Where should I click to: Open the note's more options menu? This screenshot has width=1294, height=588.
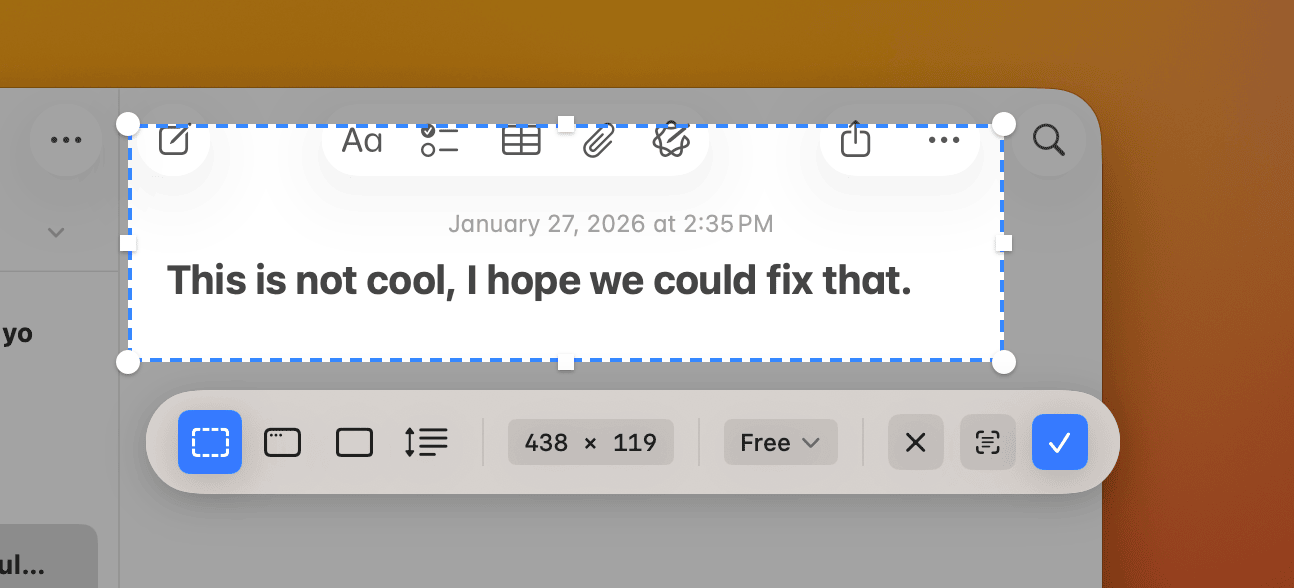[943, 141]
